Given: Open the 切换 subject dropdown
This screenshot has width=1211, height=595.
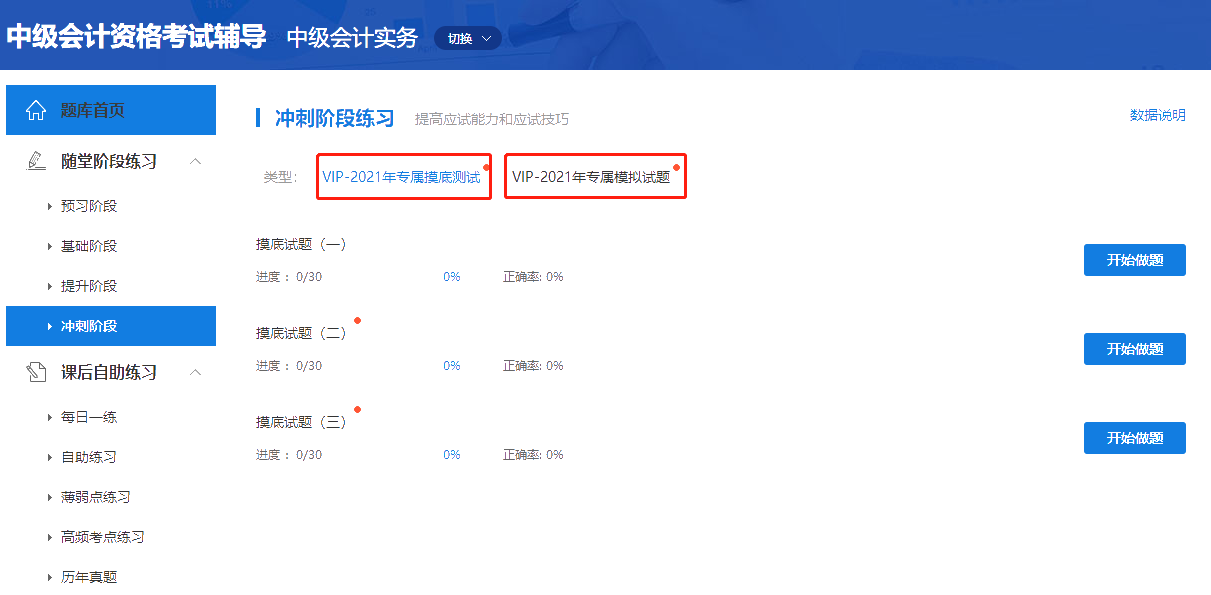Looking at the screenshot, I should (x=467, y=37).
